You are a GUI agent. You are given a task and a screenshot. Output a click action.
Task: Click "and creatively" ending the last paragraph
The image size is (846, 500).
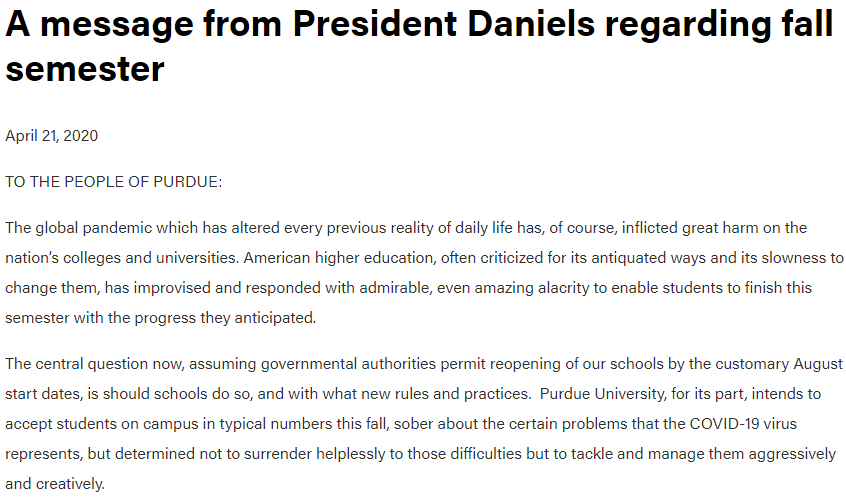click(54, 483)
